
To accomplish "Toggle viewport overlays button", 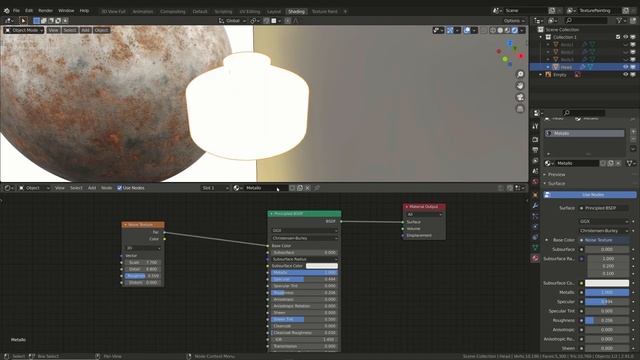I will (467, 30).
